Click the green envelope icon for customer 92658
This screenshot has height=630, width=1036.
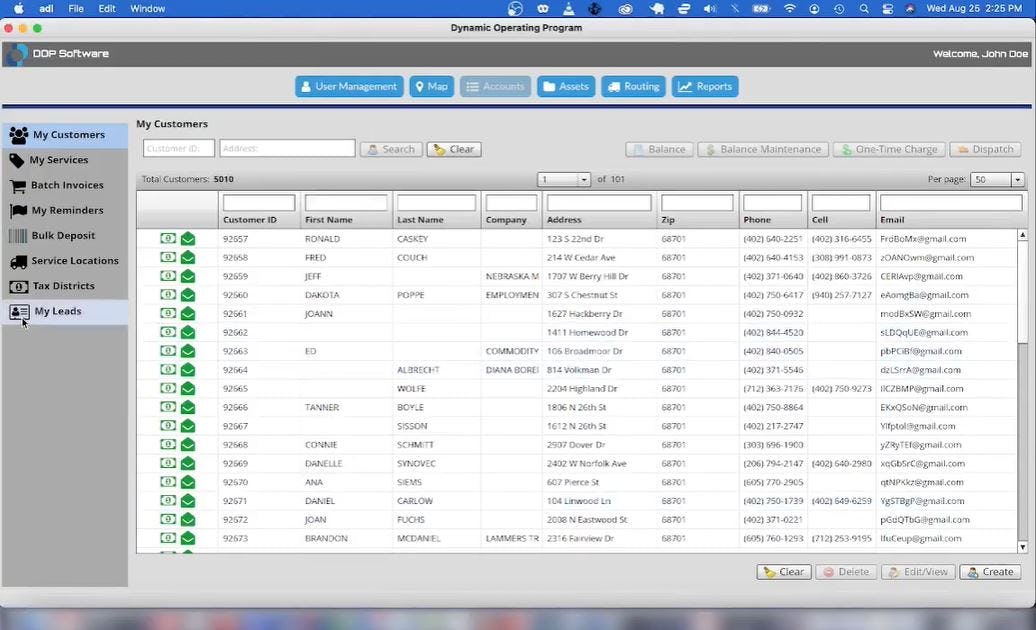[188, 257]
